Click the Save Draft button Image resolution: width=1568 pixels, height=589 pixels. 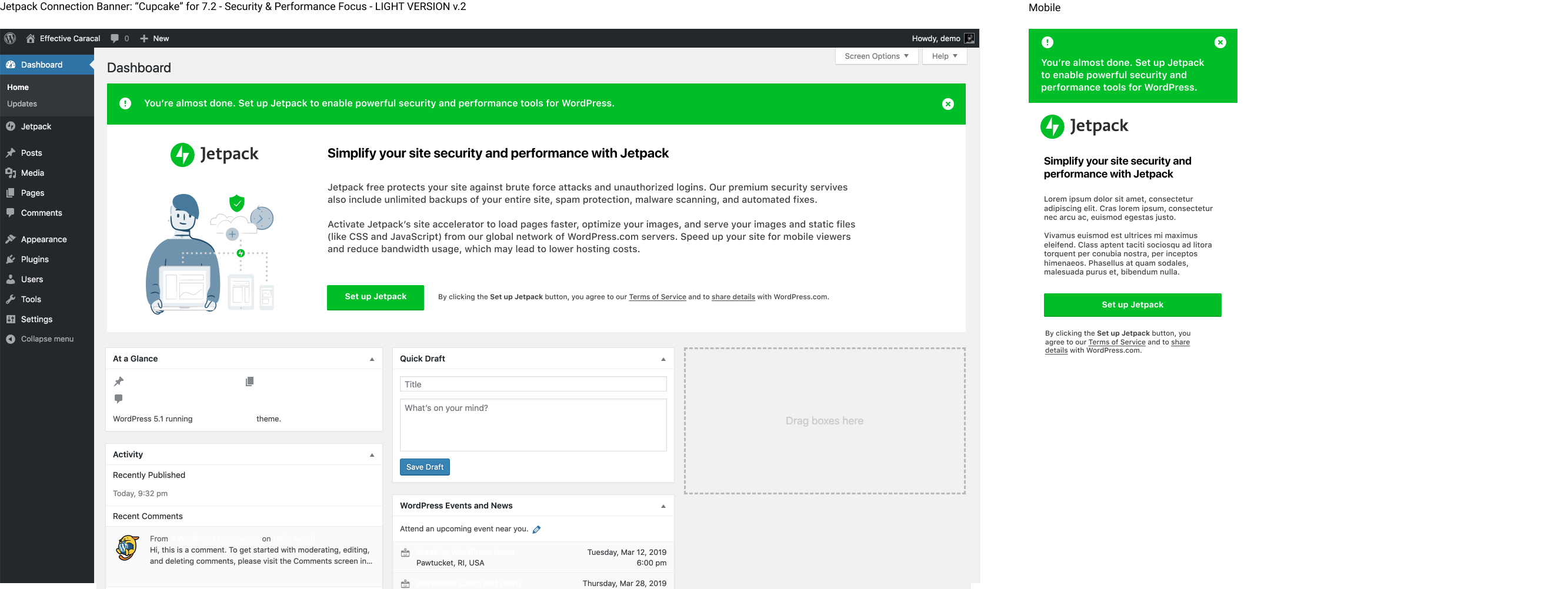[425, 467]
